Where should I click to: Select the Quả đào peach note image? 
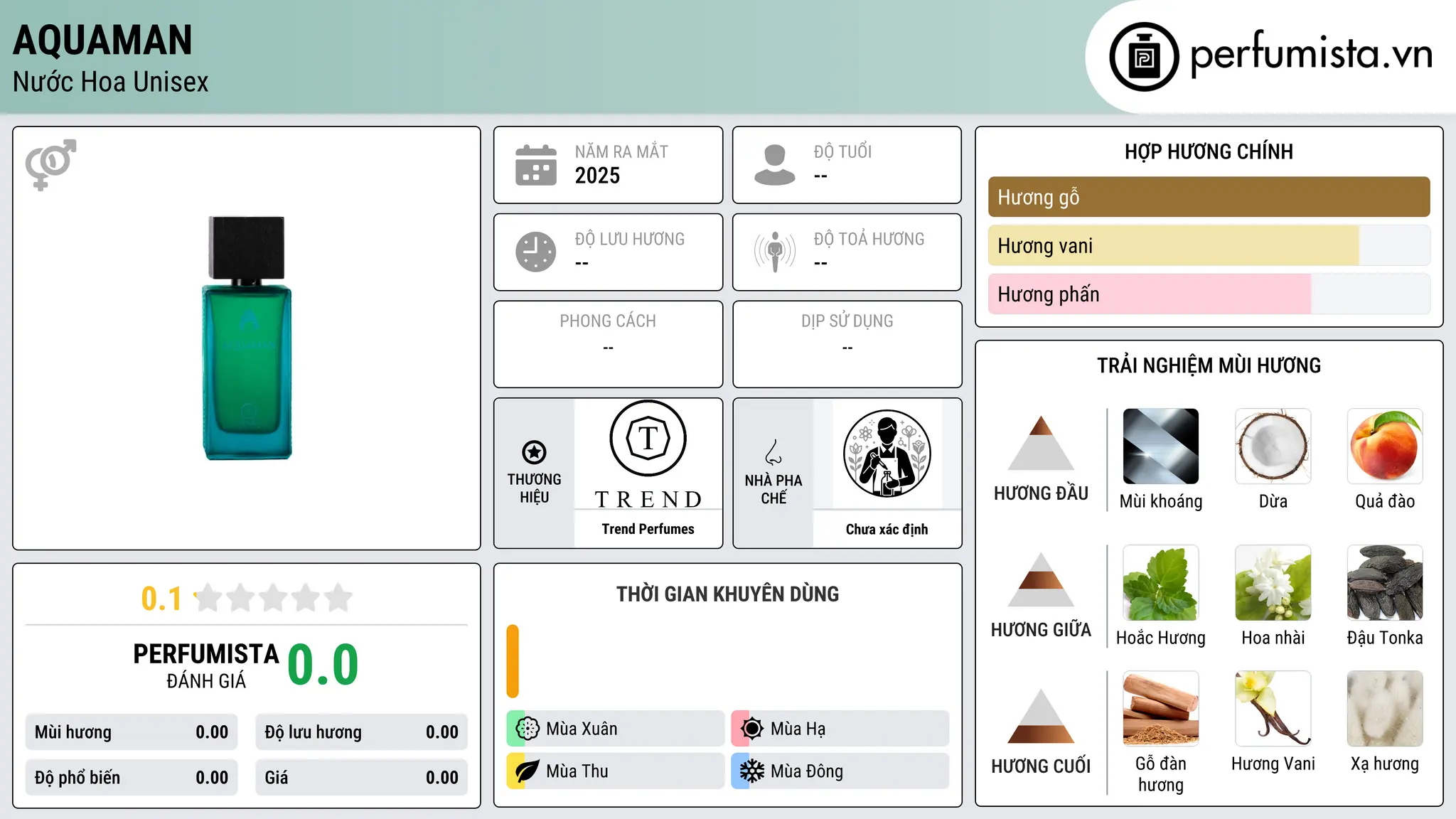tap(1384, 446)
